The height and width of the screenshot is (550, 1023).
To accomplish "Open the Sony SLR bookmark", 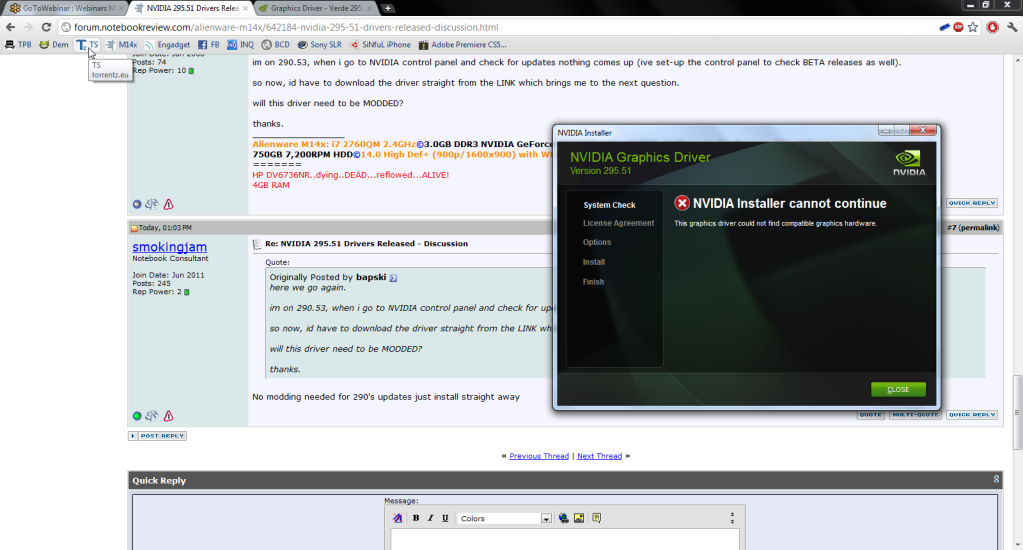I will 320,45.
